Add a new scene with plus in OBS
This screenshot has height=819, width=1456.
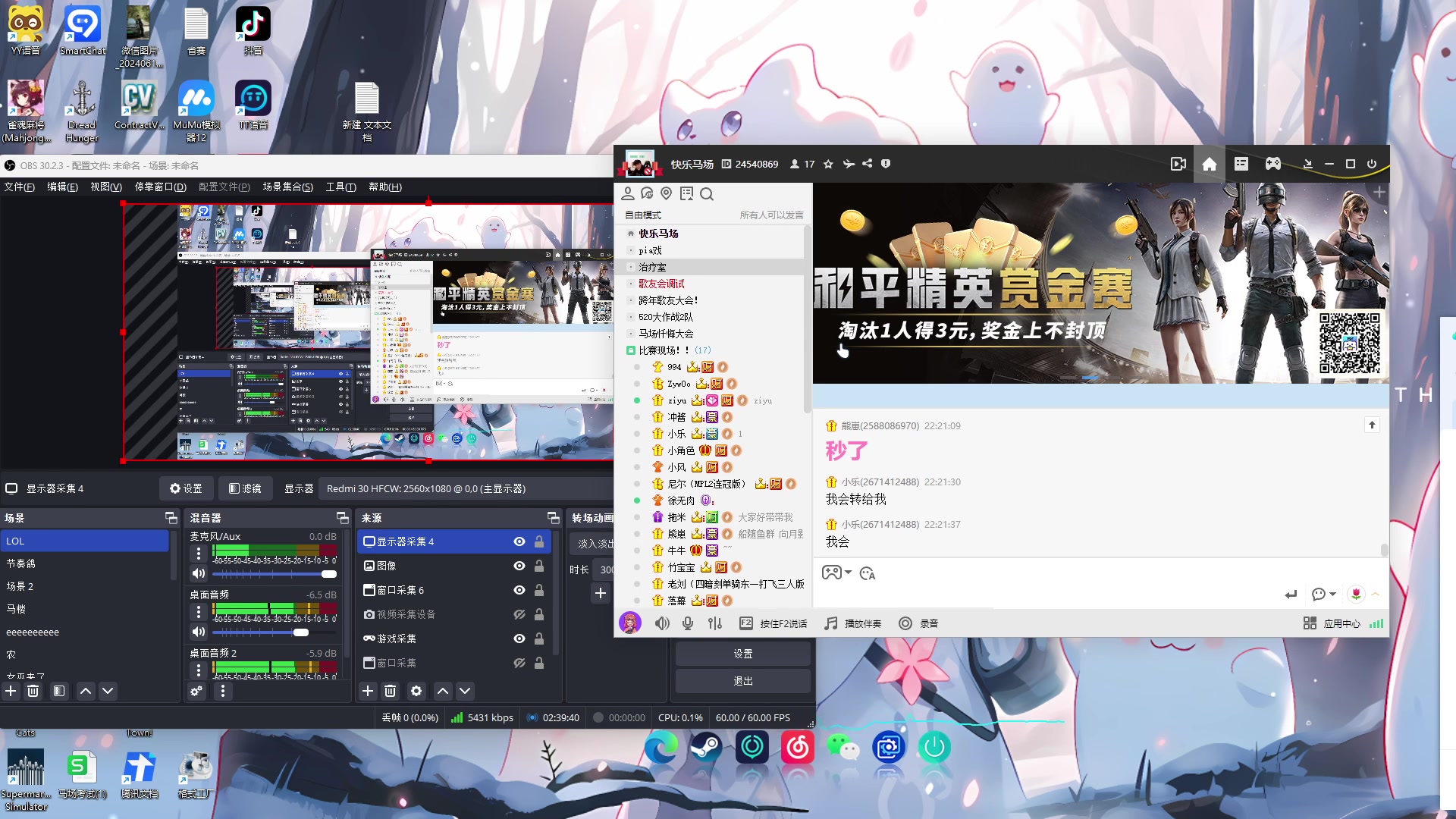click(11, 691)
